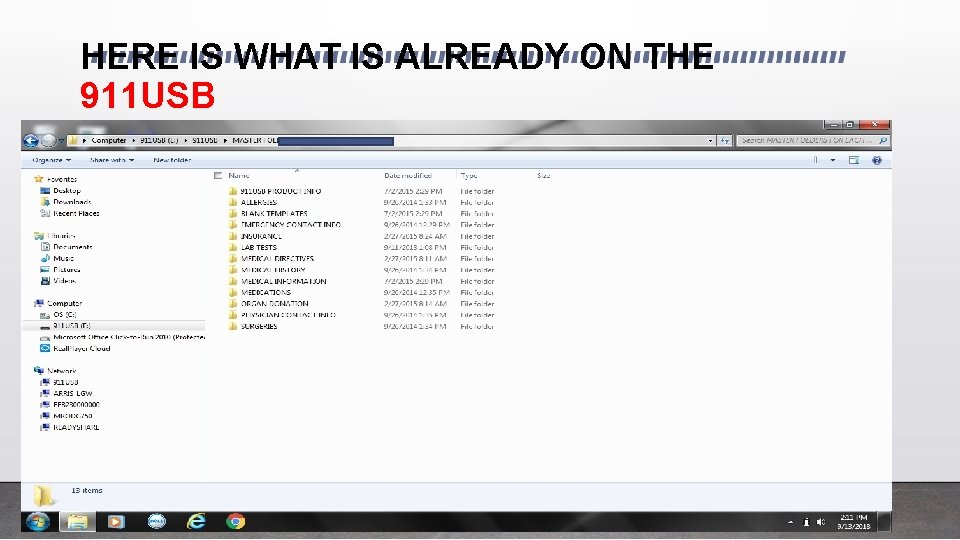Select the MEDICAL HISTORY folder

click(x=272, y=270)
